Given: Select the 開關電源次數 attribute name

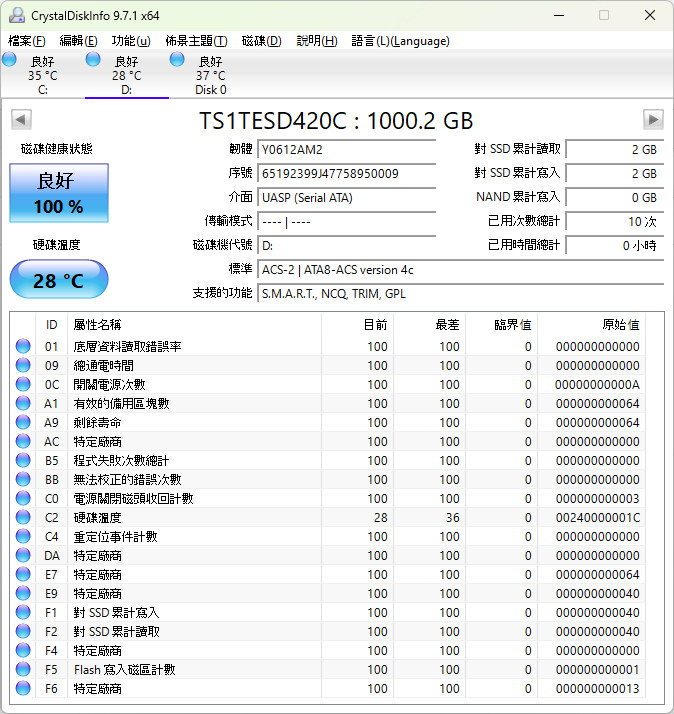Looking at the screenshot, I should tap(109, 385).
